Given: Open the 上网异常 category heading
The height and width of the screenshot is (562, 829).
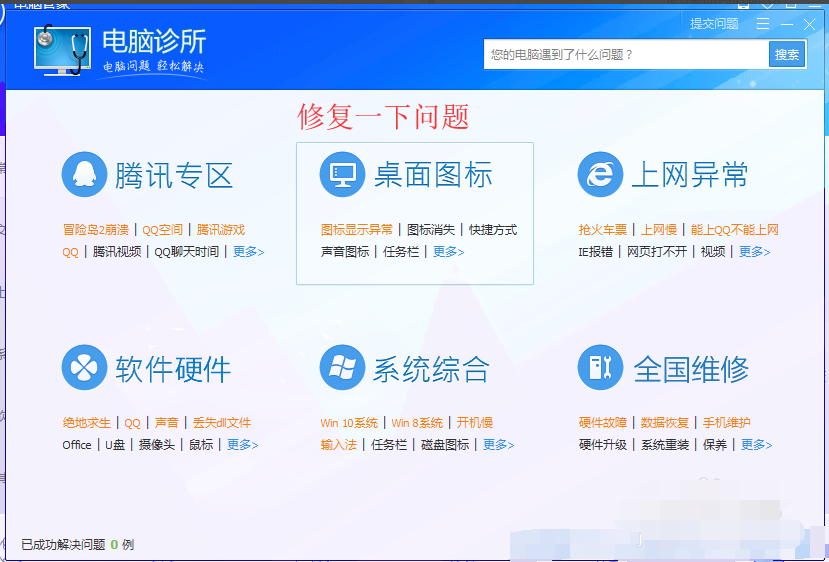Looking at the screenshot, I should click(690, 175).
